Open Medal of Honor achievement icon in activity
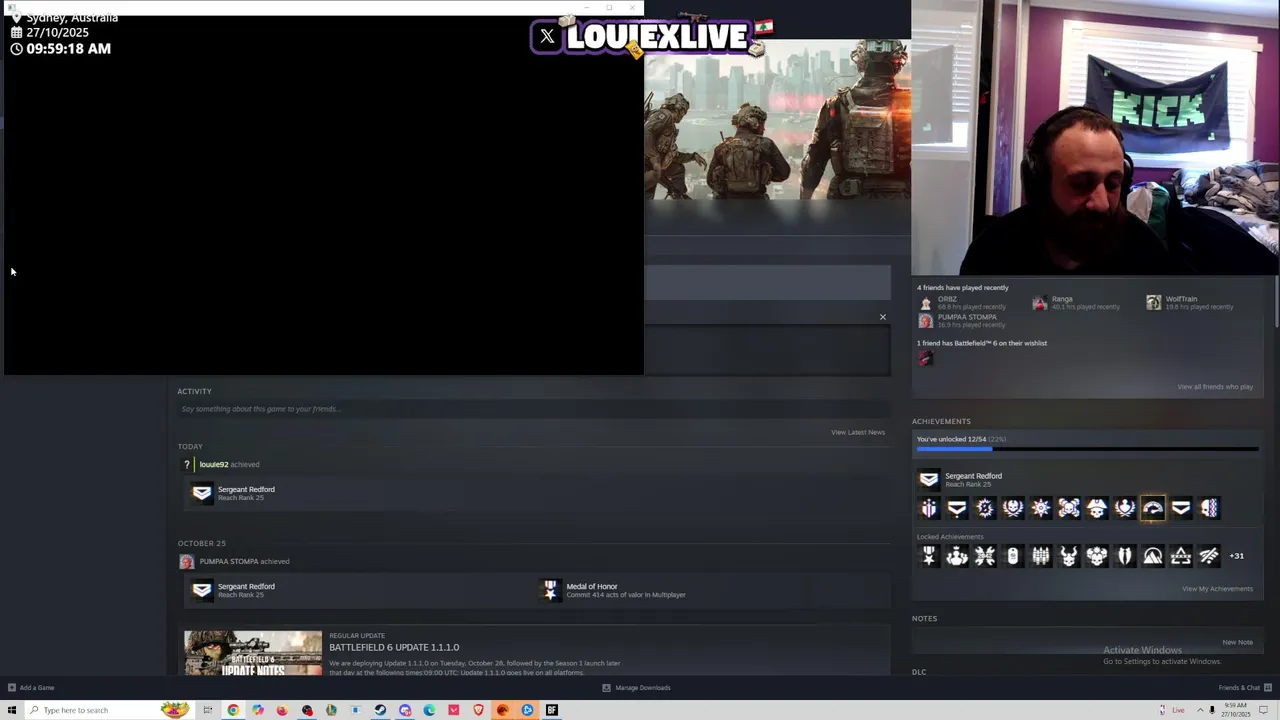Viewport: 1280px width, 720px height. coord(550,591)
